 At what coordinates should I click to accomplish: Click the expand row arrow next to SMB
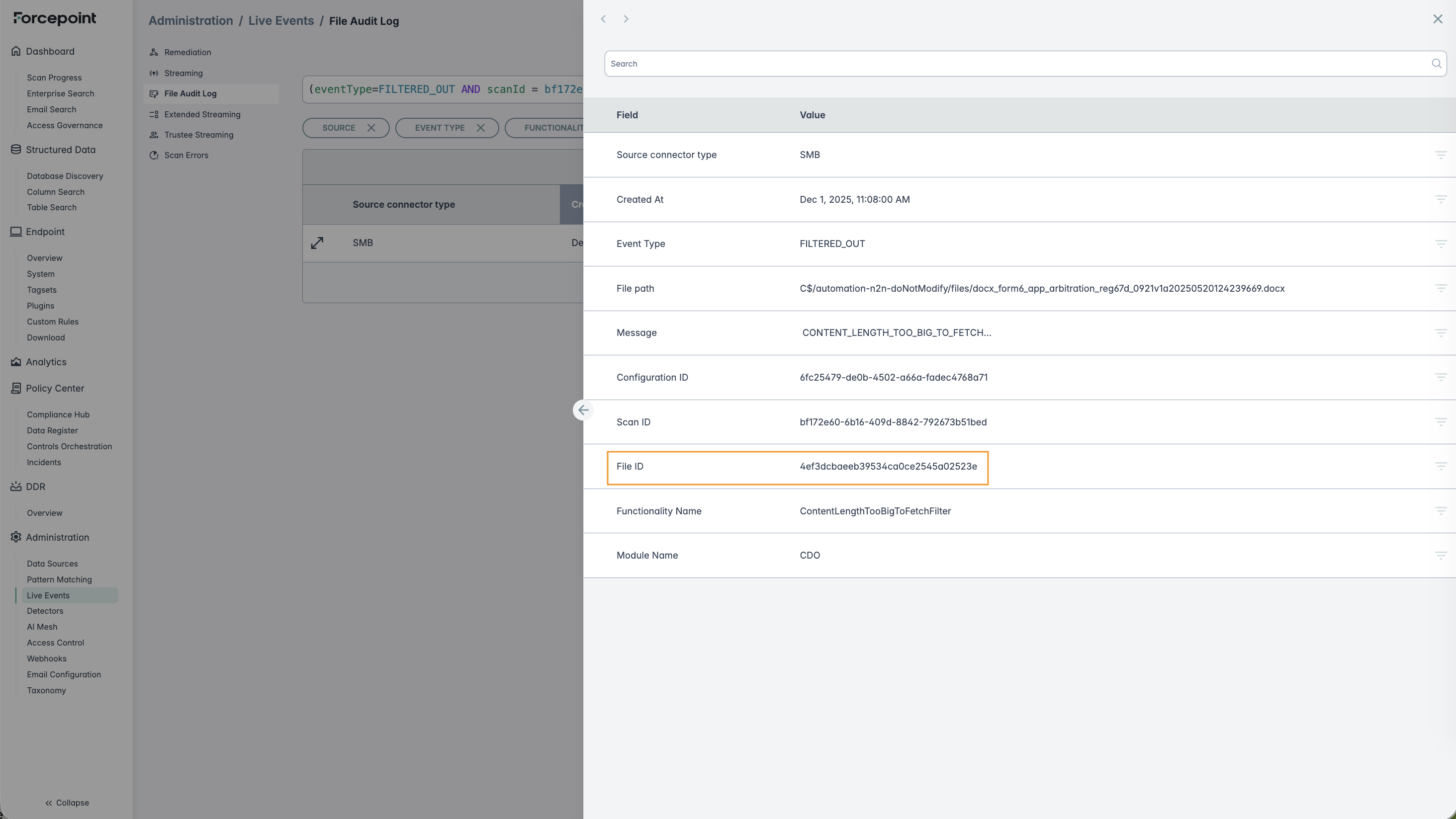(317, 243)
